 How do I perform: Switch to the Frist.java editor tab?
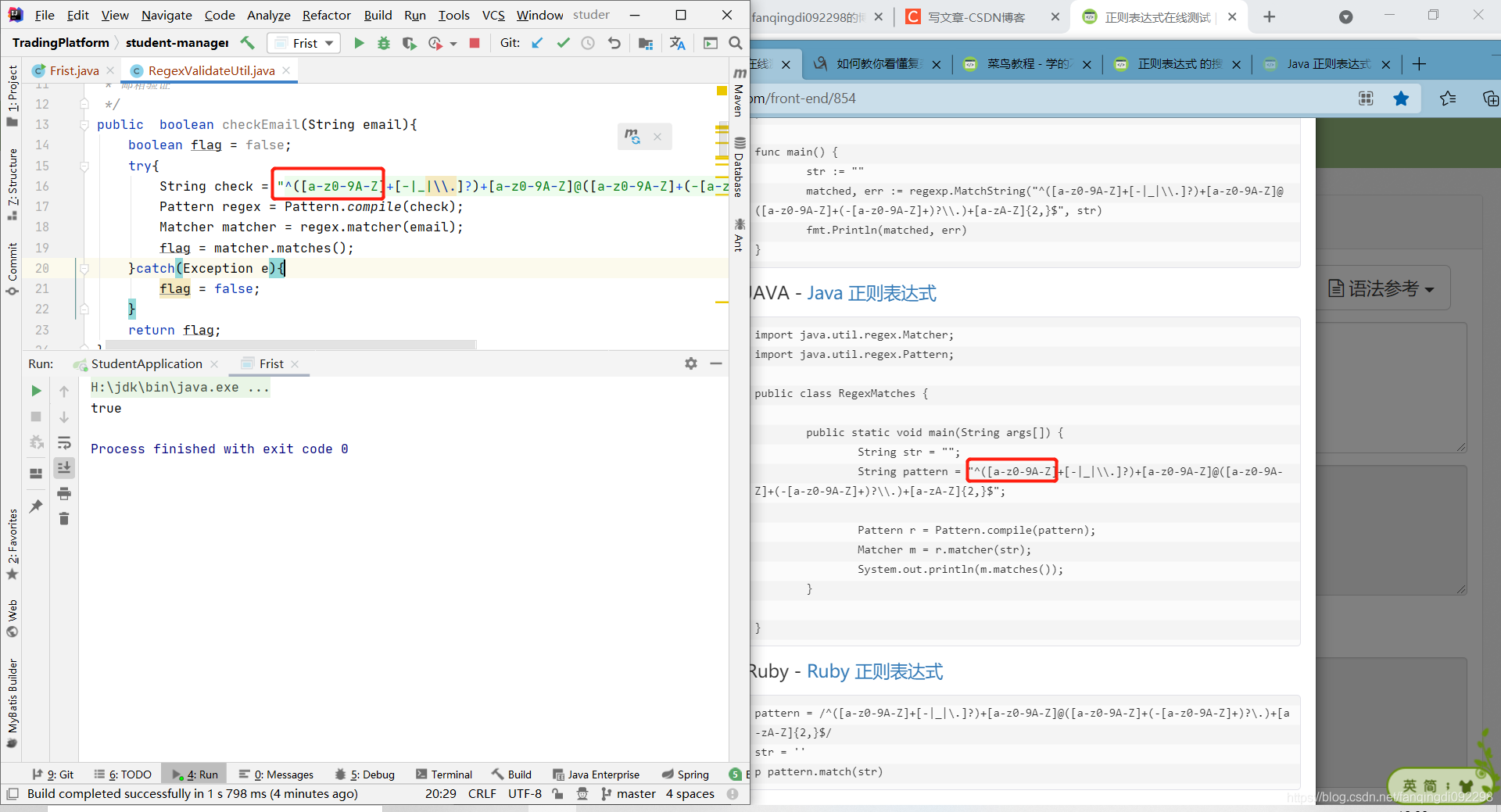coord(73,70)
